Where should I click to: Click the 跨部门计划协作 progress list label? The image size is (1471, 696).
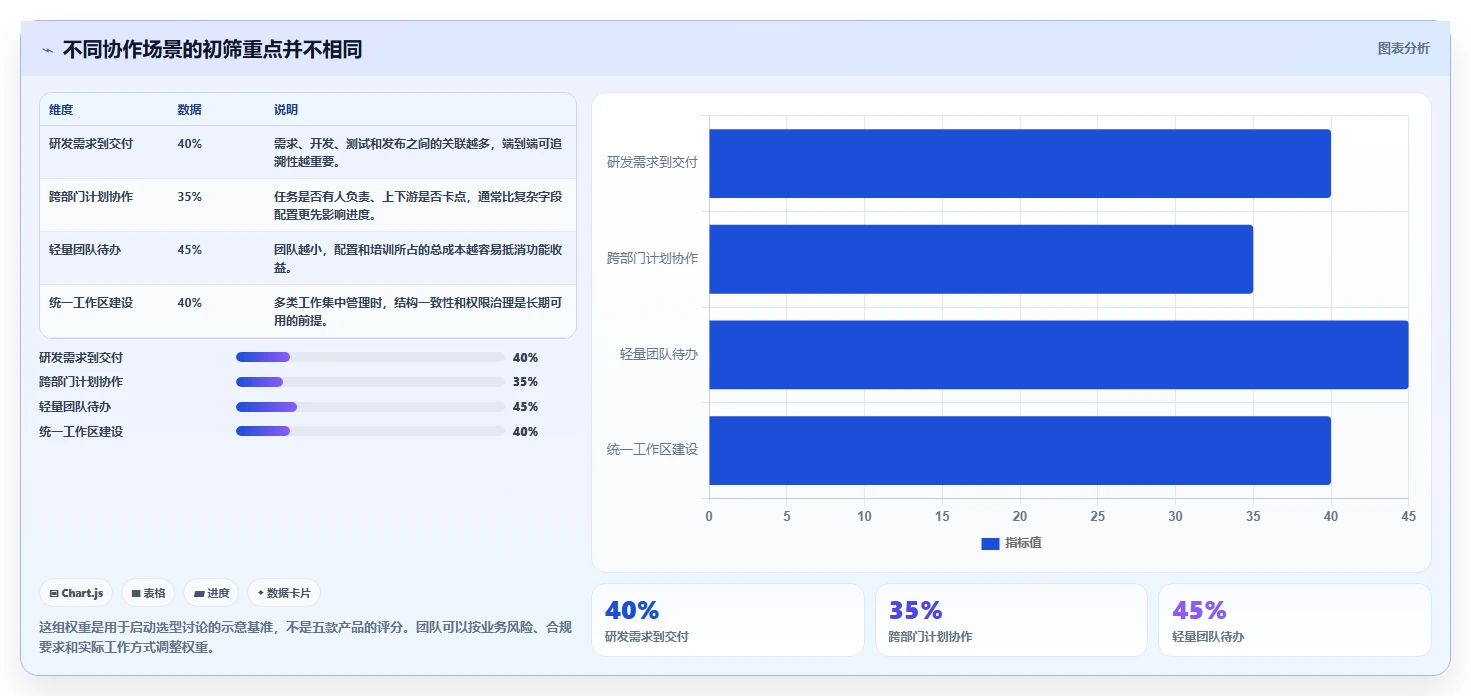coord(81,382)
